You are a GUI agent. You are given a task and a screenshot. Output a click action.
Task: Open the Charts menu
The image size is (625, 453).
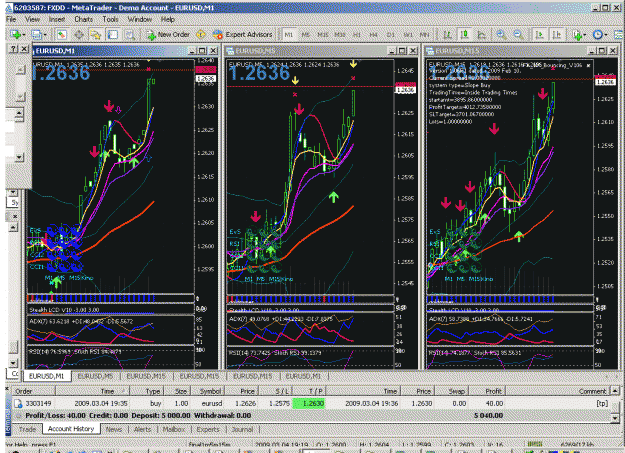pyautogui.click(x=83, y=19)
